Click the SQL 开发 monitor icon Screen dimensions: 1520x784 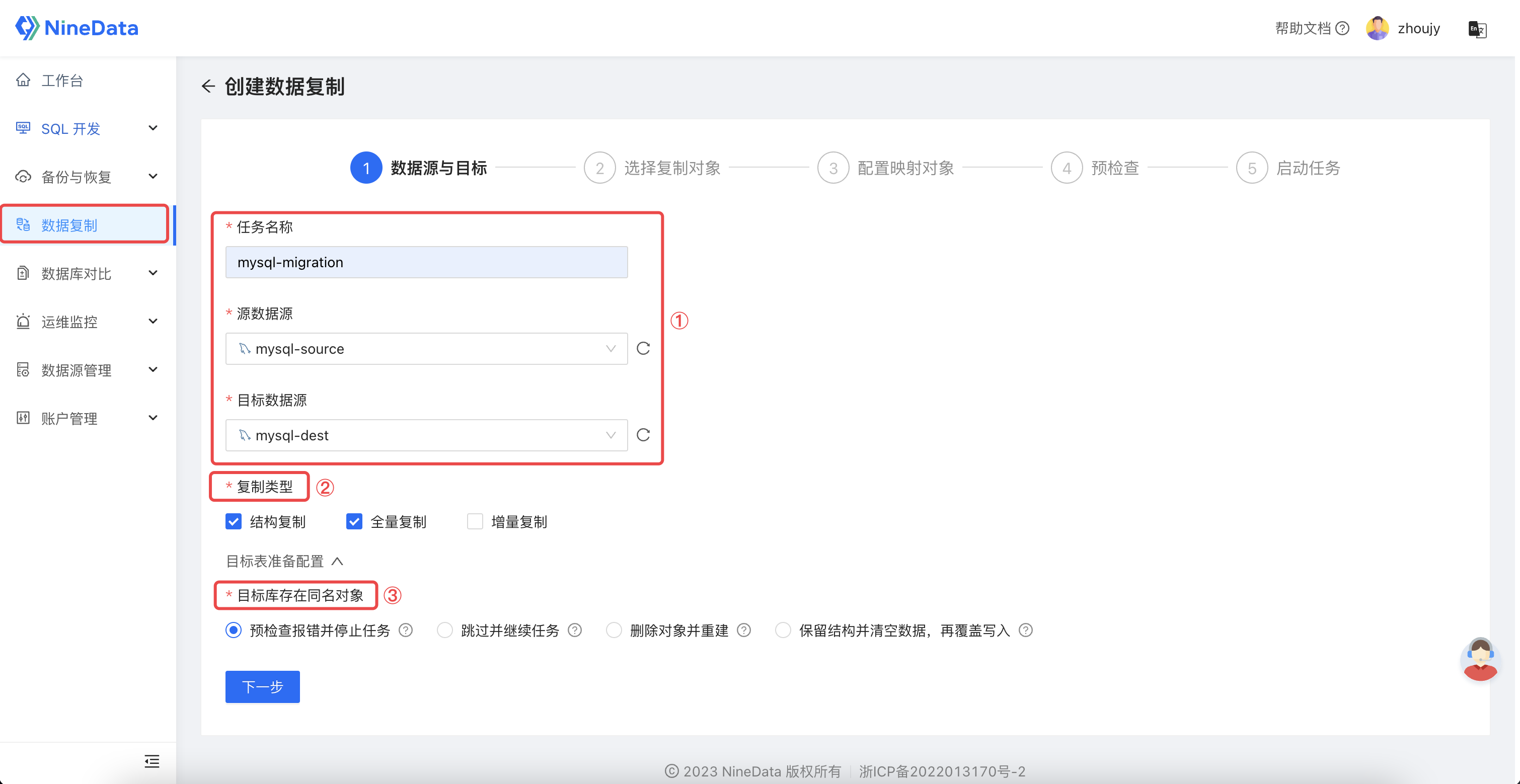23,128
